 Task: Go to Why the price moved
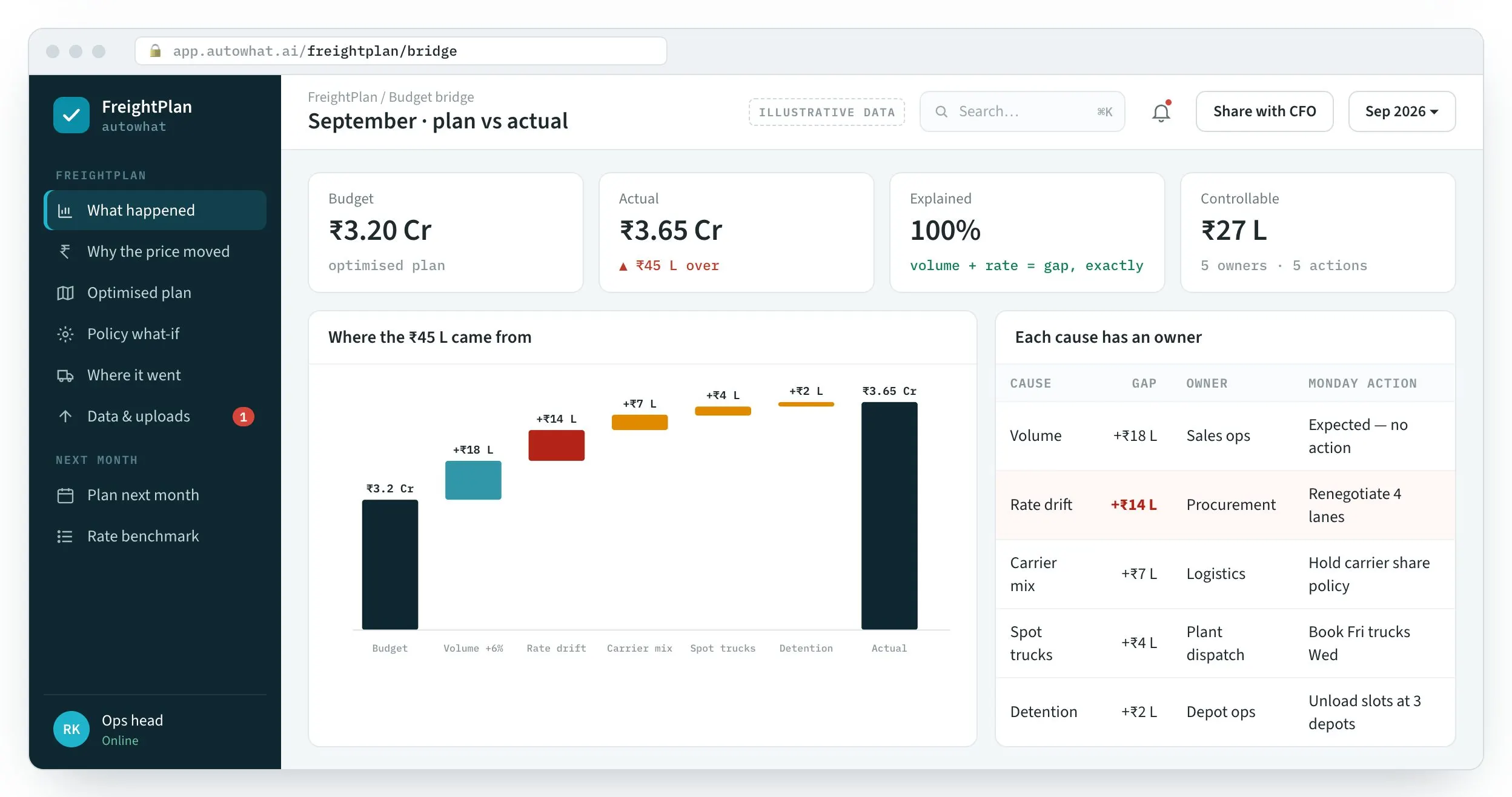point(155,251)
